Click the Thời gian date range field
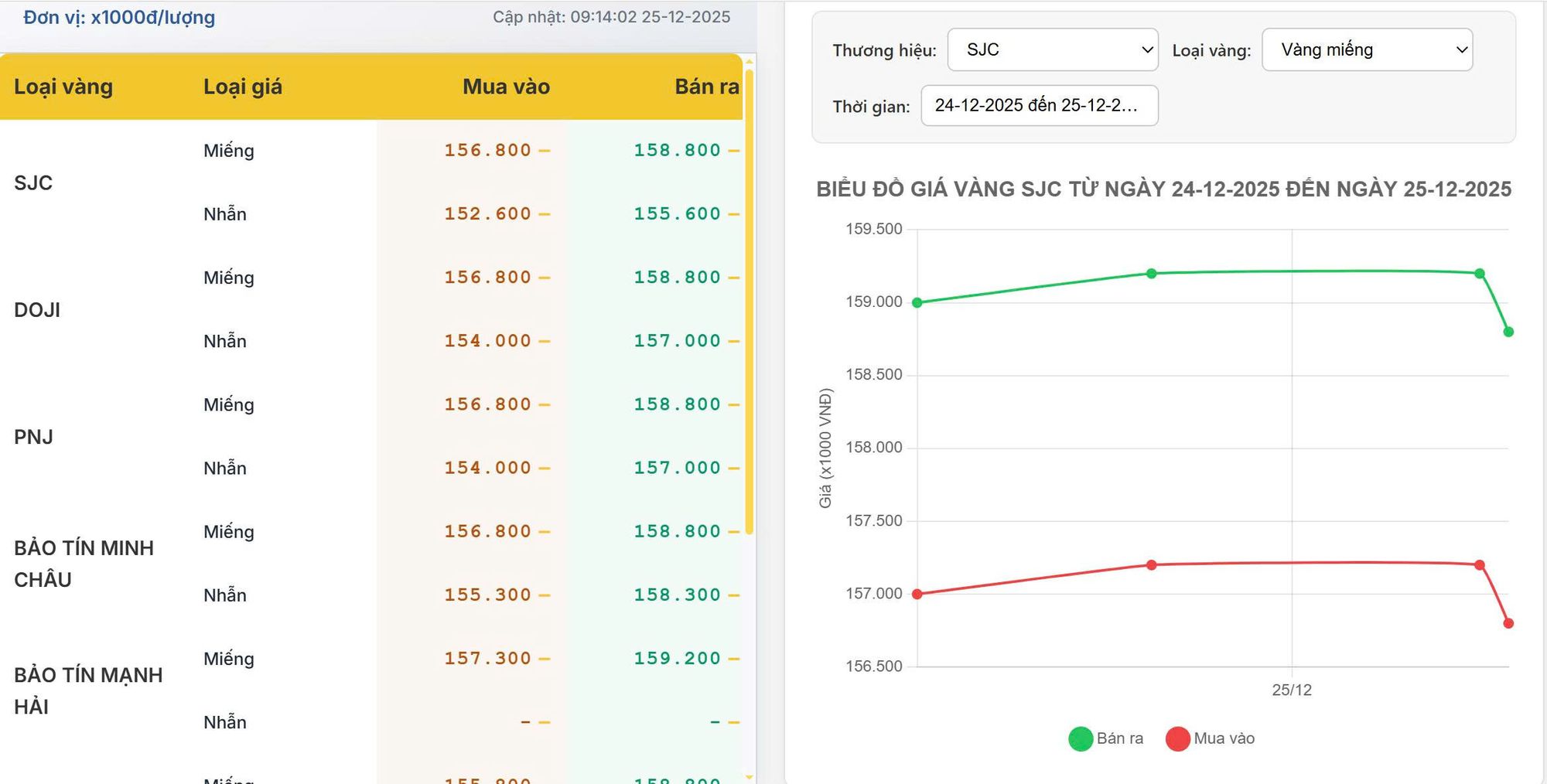This screenshot has width=1547, height=784. (x=1039, y=106)
